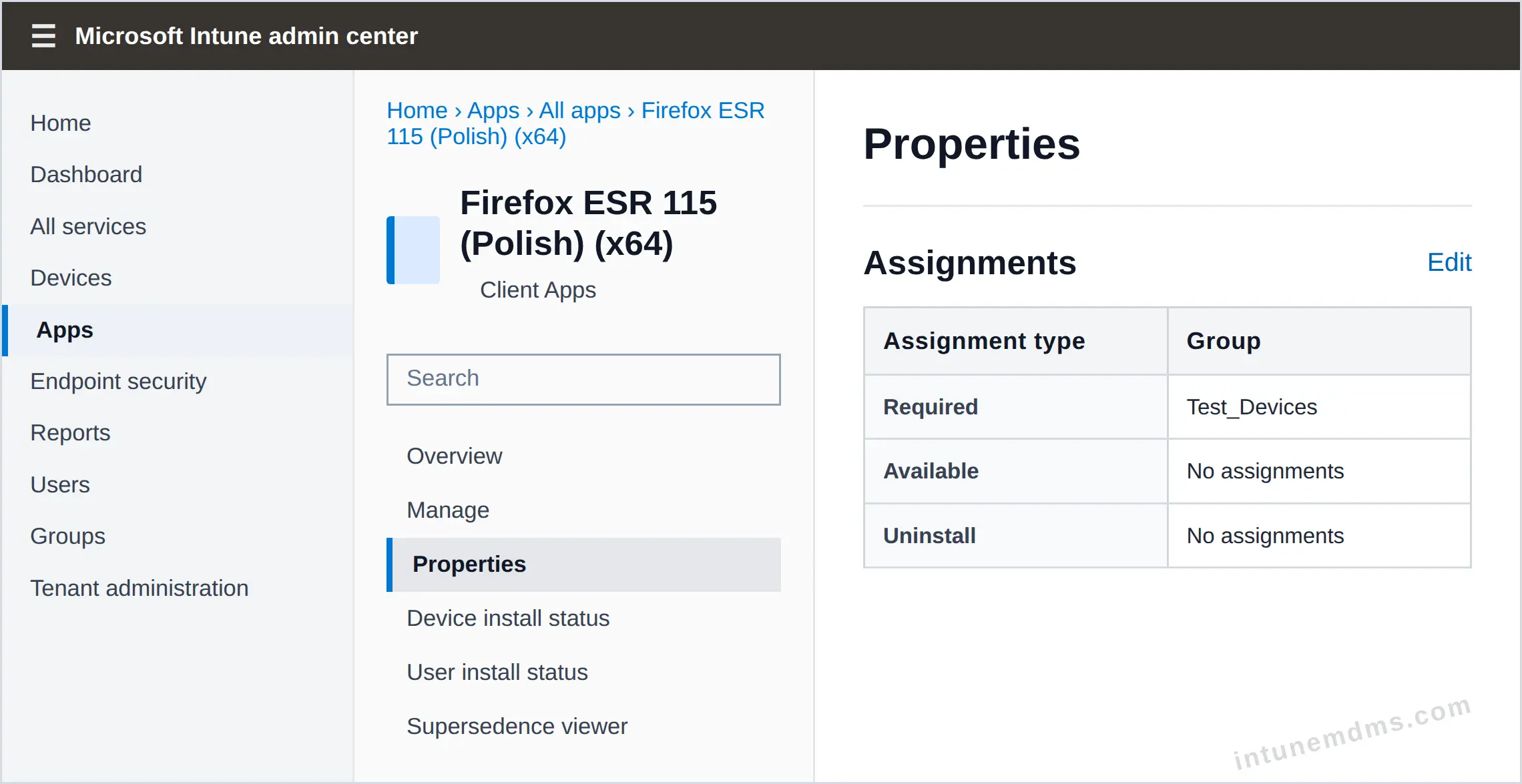Open the hamburger navigation menu
This screenshot has width=1522, height=784.
point(43,35)
